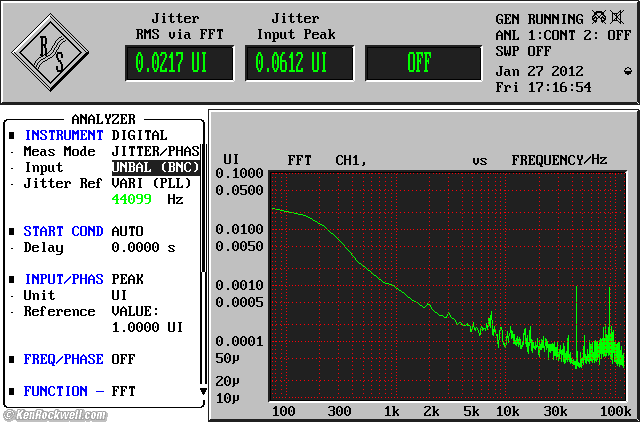
Task: Click the INPUT/PHAS section bullet marker
Action: [12, 279]
